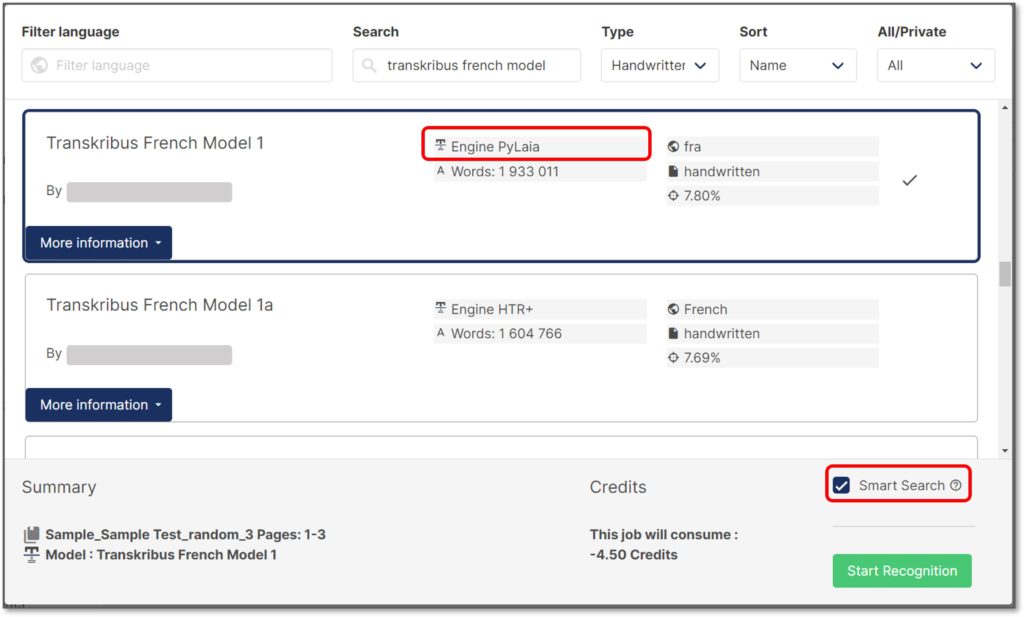Click the redacted author name of Model 1a
The width and height of the screenshot is (1024, 617).
pyautogui.click(x=149, y=355)
